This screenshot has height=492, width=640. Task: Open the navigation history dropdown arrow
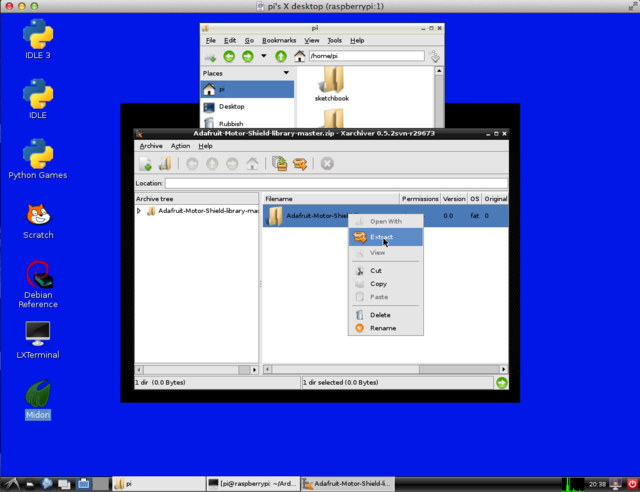coord(264,57)
